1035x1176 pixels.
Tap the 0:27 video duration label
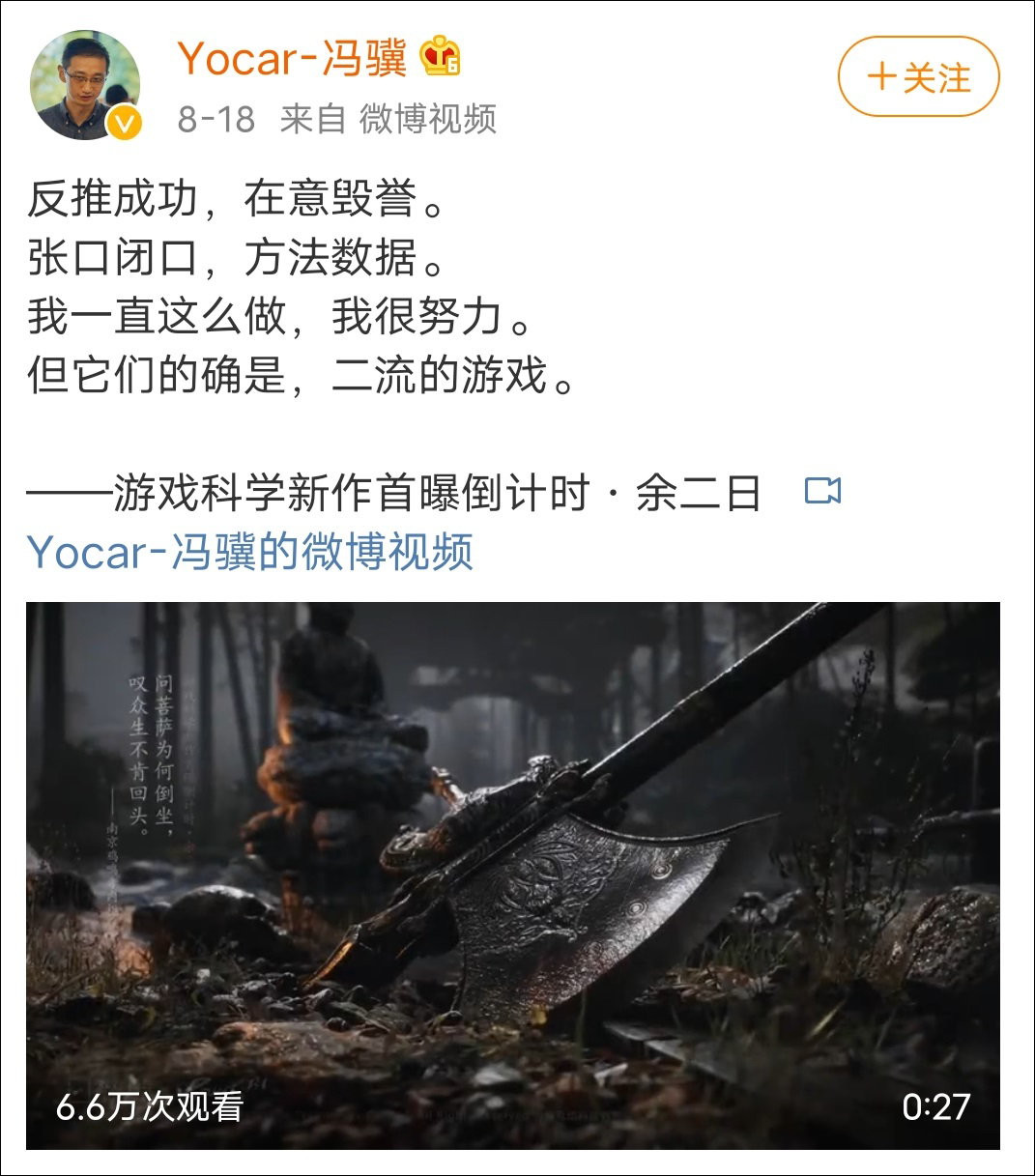click(935, 1106)
